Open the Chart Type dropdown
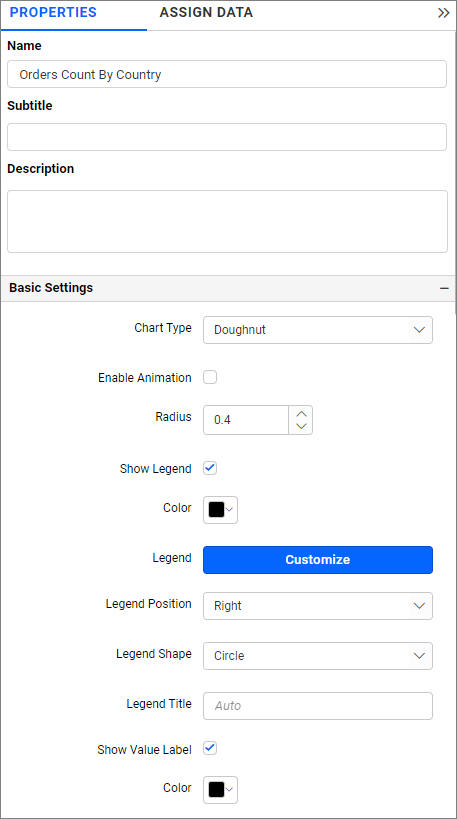 pyautogui.click(x=318, y=330)
